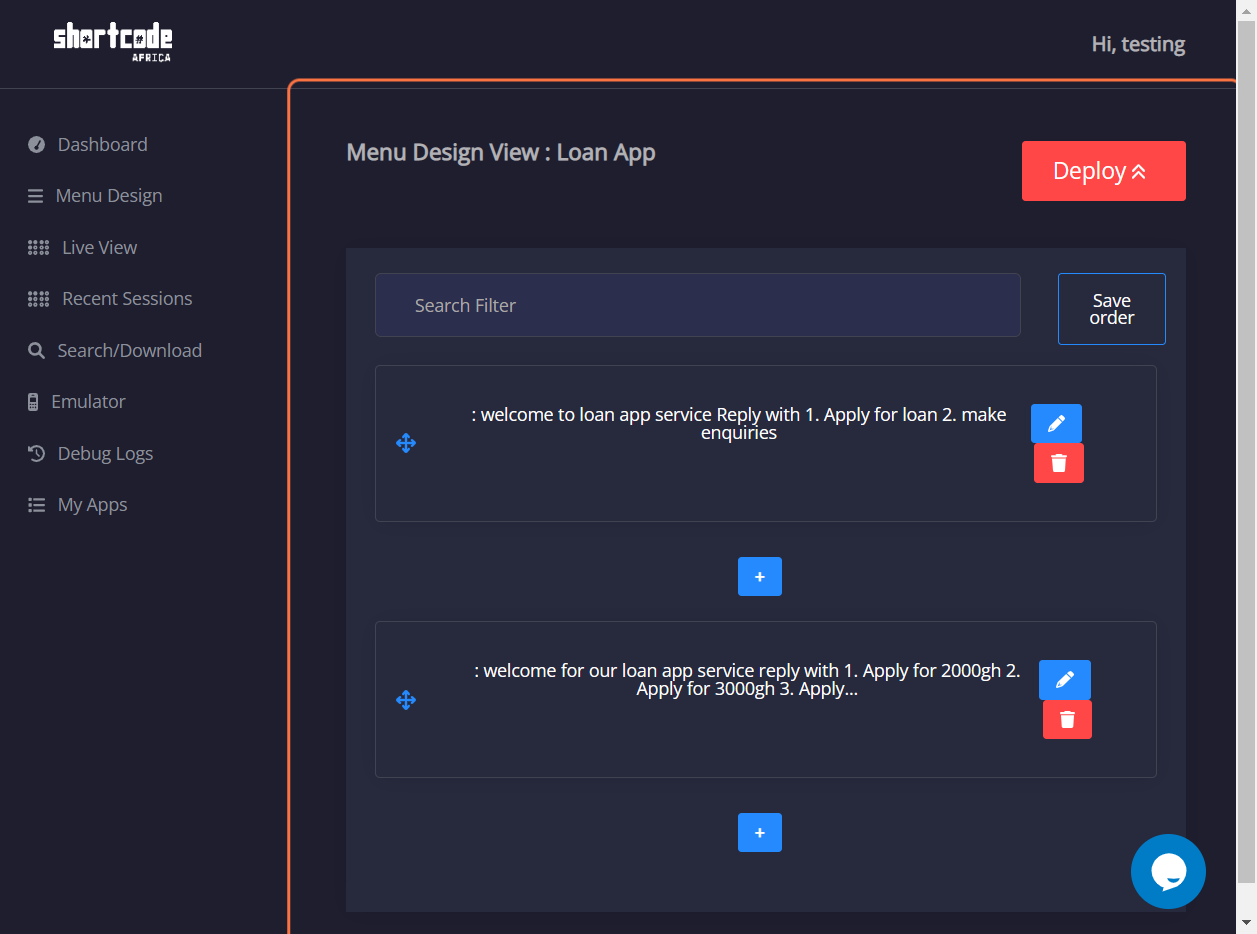This screenshot has height=934, width=1257.
Task: Click the My Apps list icon
Action: pos(37,505)
